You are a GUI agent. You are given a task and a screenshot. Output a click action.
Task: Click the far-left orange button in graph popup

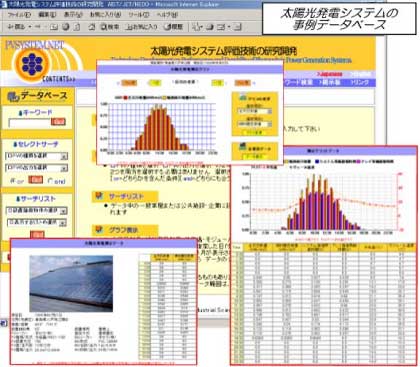coord(129,83)
